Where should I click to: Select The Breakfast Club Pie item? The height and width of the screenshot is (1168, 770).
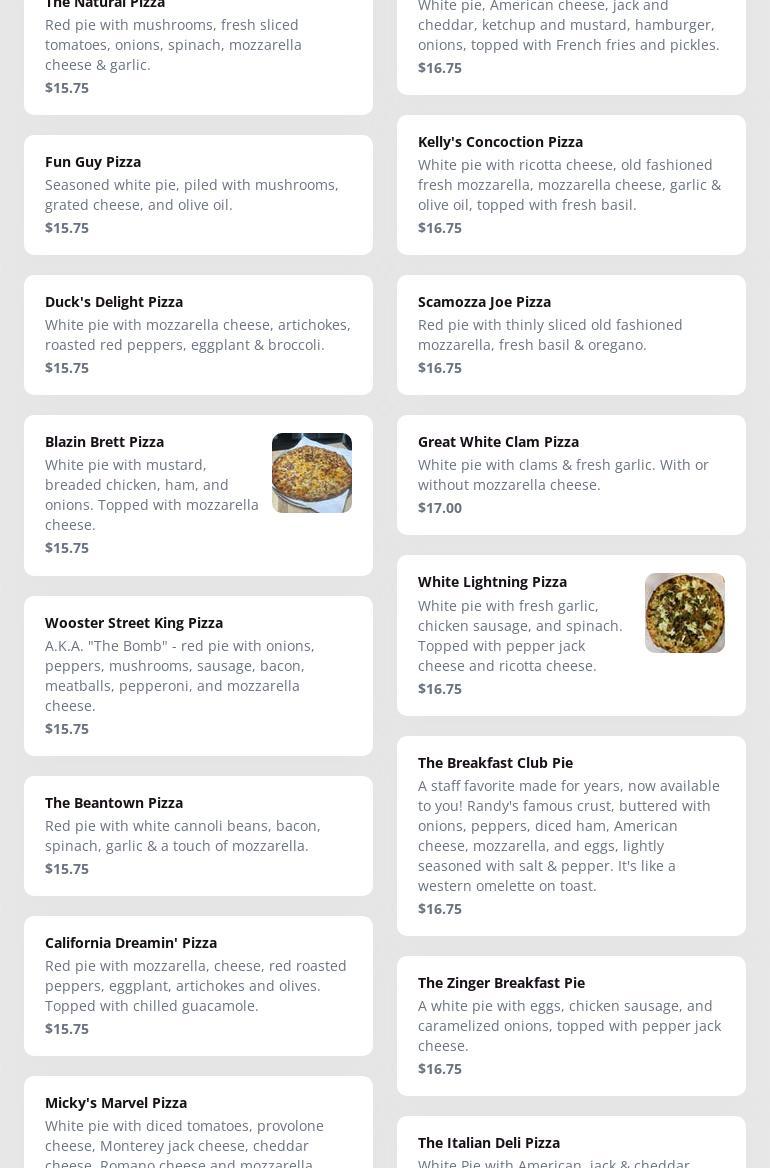[x=571, y=836]
